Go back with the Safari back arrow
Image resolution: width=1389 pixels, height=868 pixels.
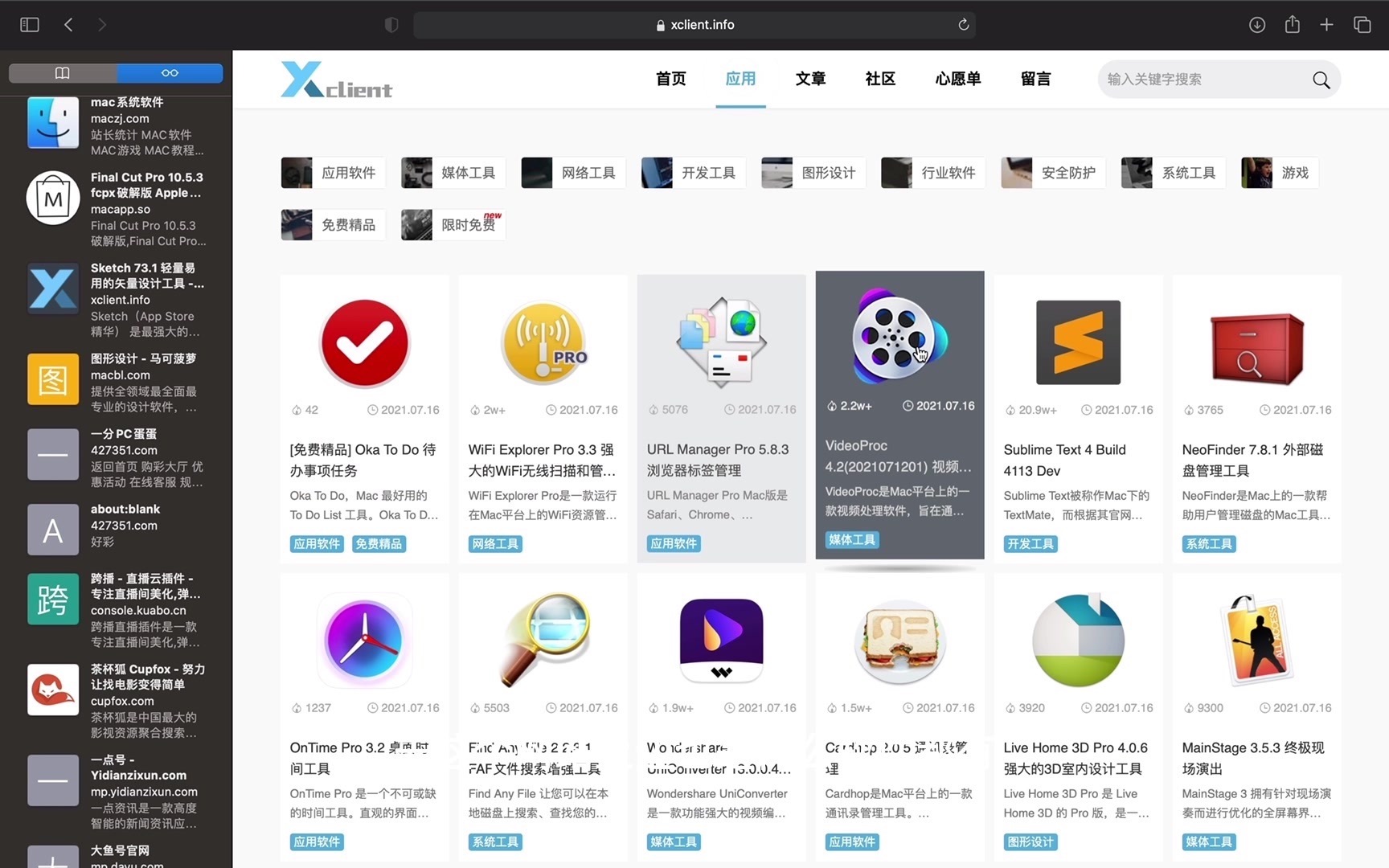[69, 25]
